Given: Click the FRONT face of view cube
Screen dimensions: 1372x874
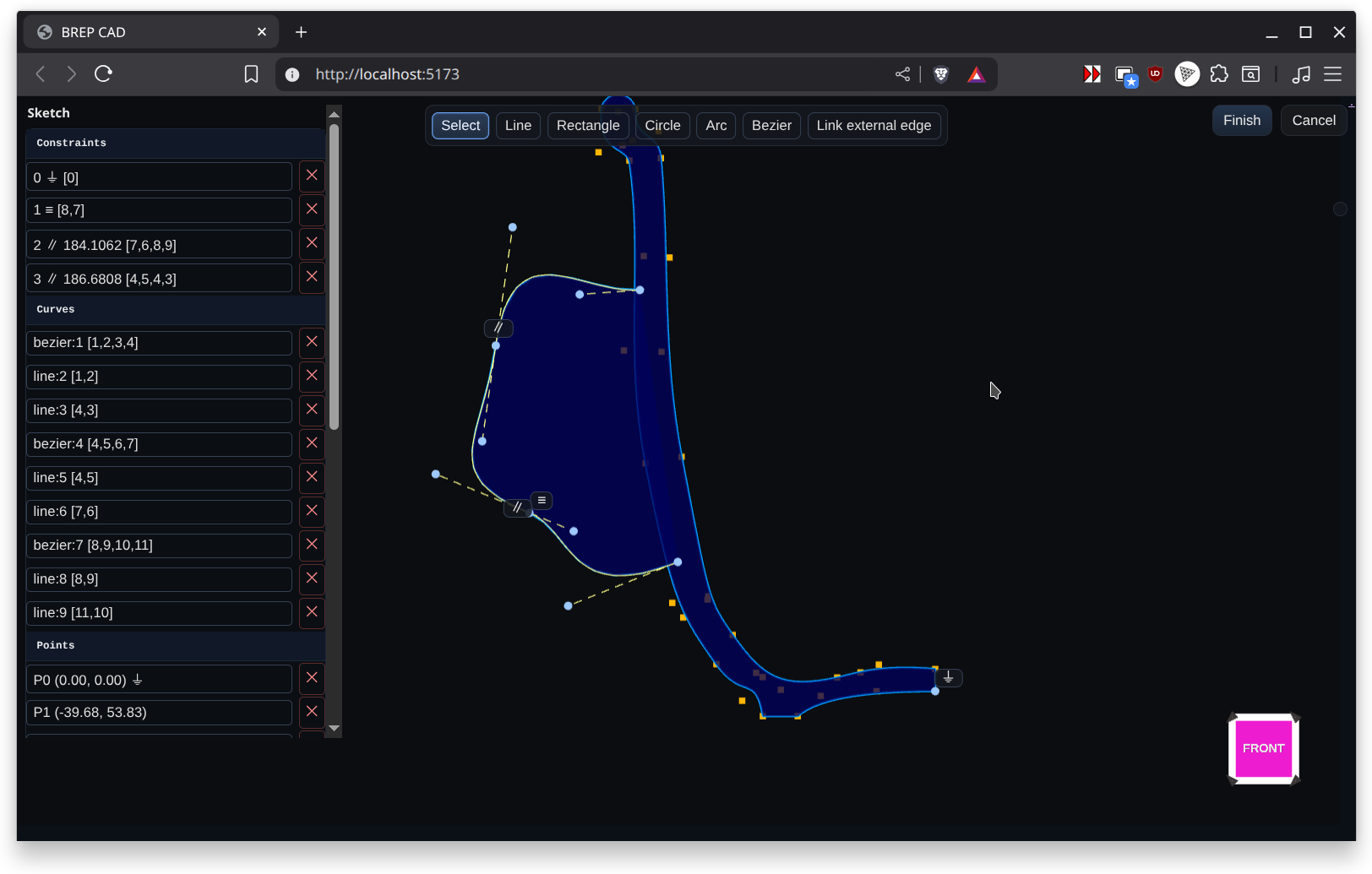Looking at the screenshot, I should point(1263,749).
